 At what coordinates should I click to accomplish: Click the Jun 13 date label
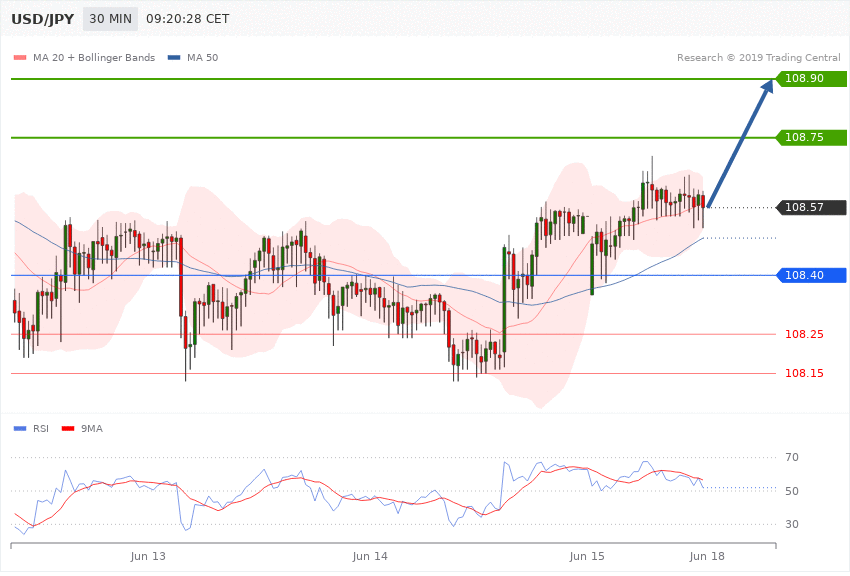[x=148, y=556]
